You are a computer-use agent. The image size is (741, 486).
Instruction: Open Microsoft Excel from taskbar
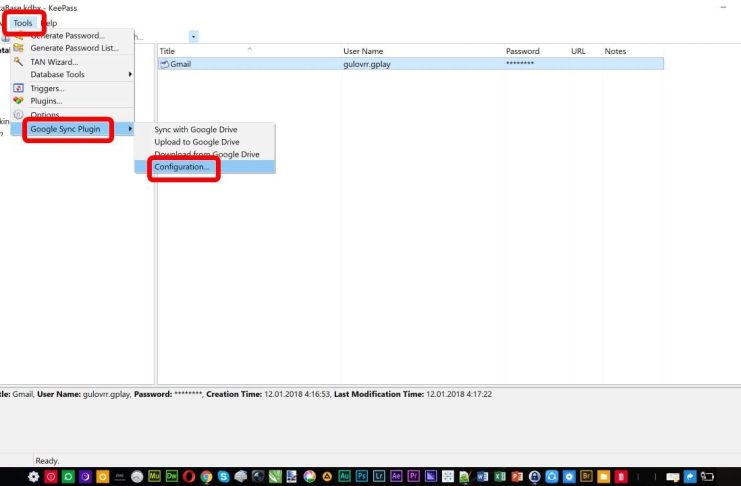coord(500,476)
